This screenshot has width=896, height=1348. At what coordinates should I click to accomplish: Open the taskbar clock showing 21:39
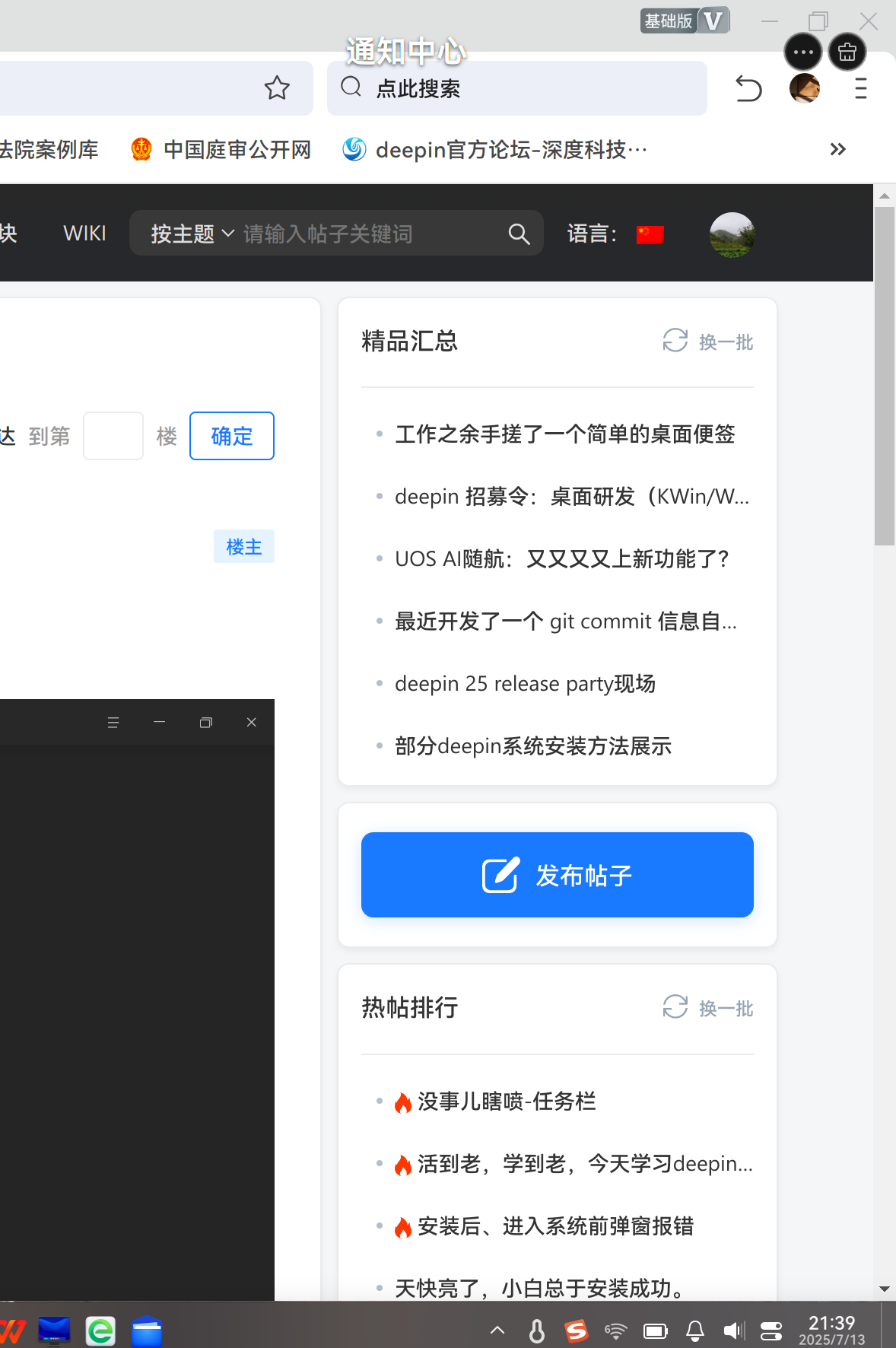832,1331
